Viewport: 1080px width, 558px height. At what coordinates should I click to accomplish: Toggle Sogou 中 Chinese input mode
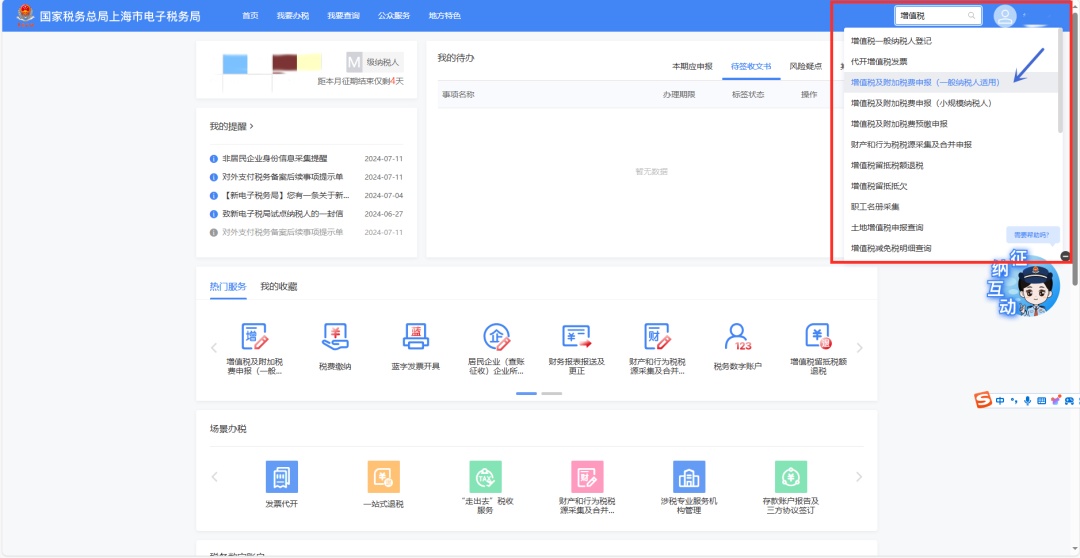pyautogui.click(x=1000, y=401)
